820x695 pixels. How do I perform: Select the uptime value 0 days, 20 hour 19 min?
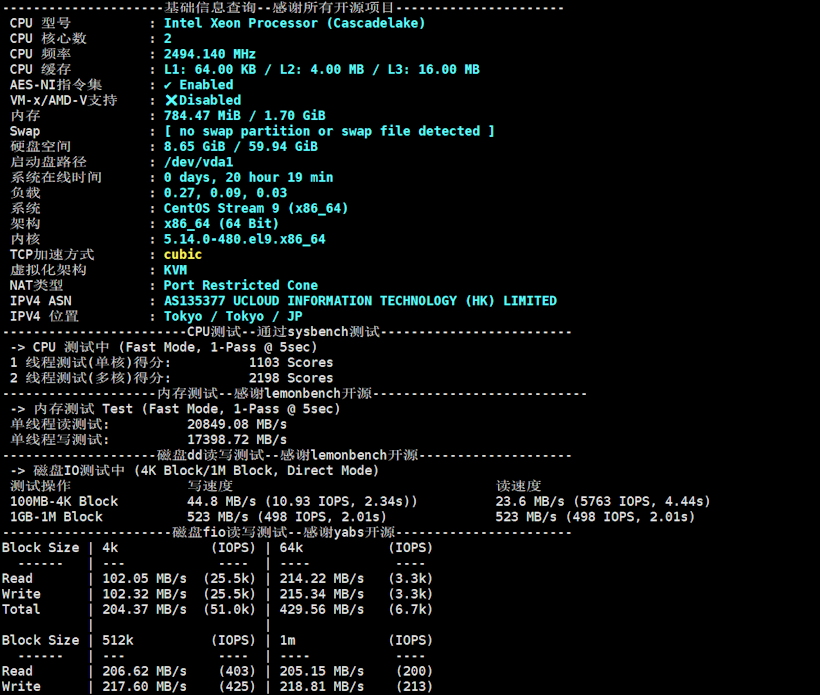click(248, 177)
